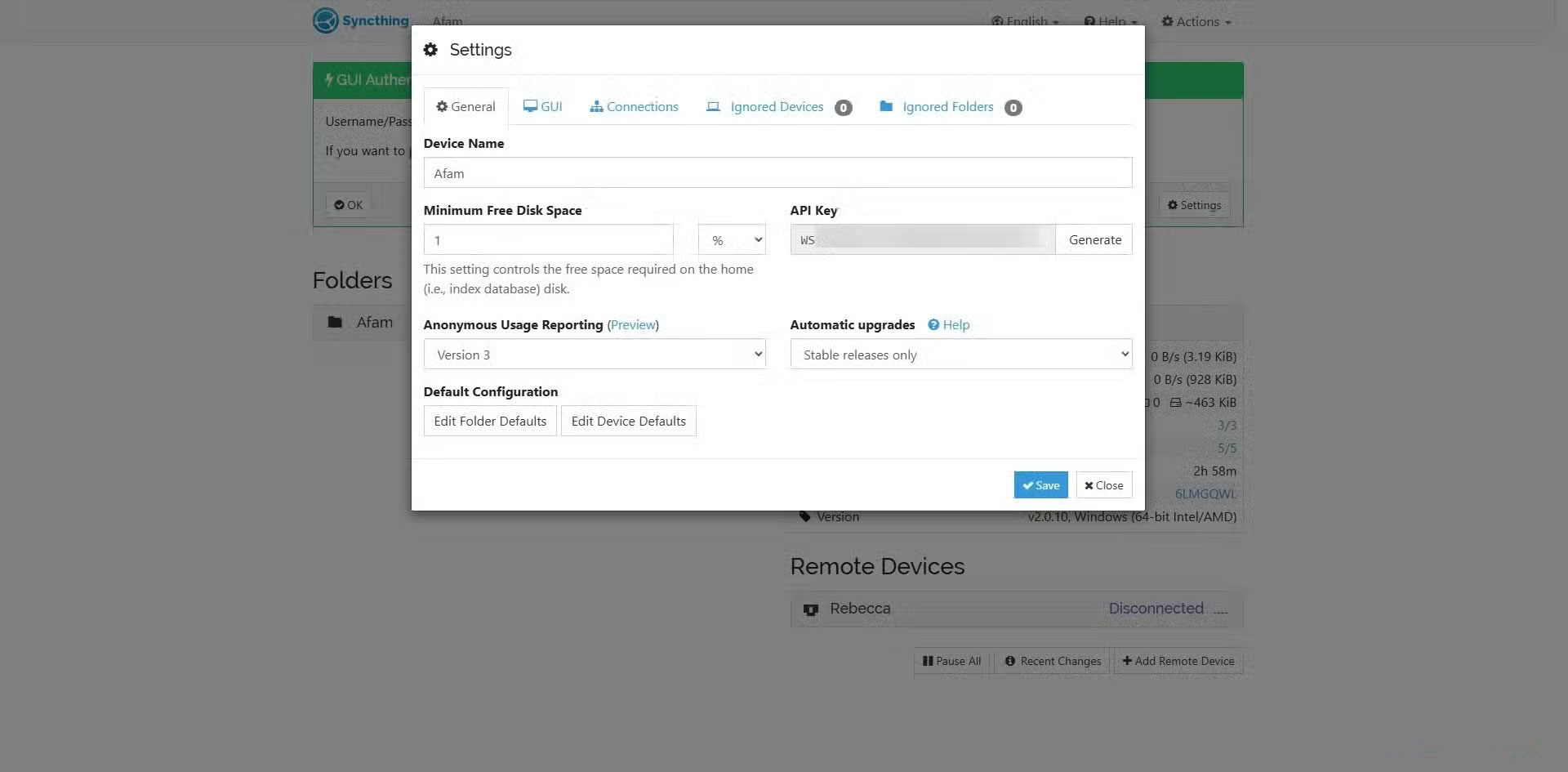Generate a new API Key
Screen dimensions: 1568x772
click(x=1094, y=239)
